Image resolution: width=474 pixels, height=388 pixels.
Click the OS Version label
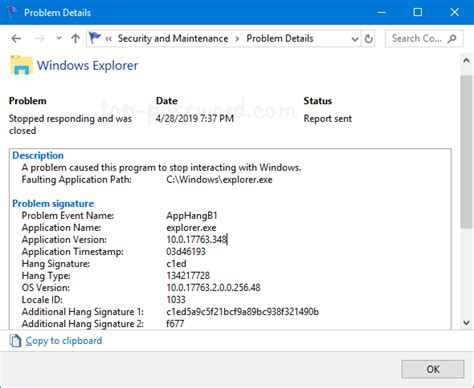pyautogui.click(x=46, y=288)
